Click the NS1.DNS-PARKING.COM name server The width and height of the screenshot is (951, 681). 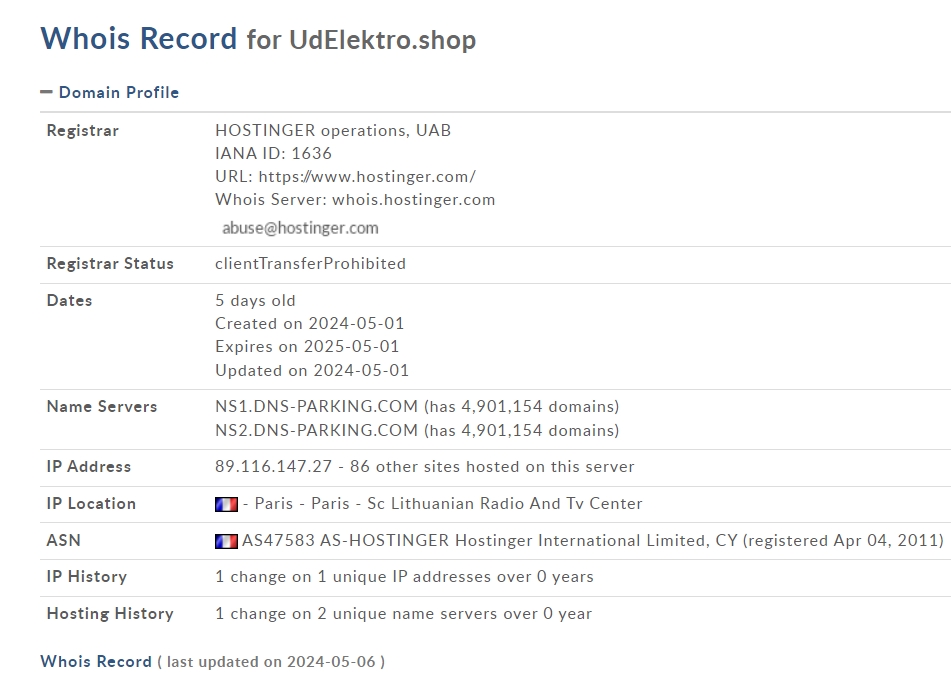[317, 406]
